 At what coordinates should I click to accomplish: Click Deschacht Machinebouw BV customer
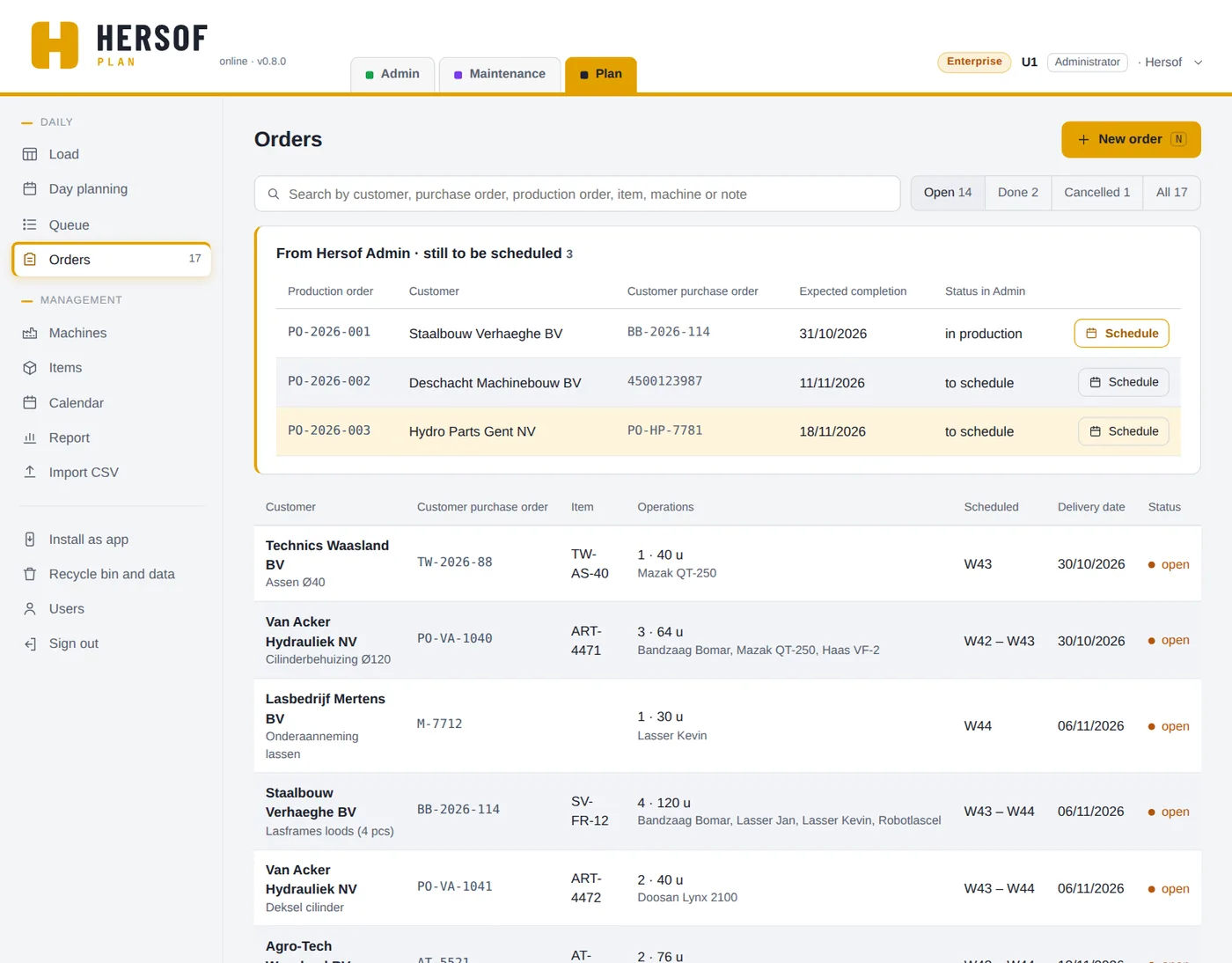(x=495, y=383)
